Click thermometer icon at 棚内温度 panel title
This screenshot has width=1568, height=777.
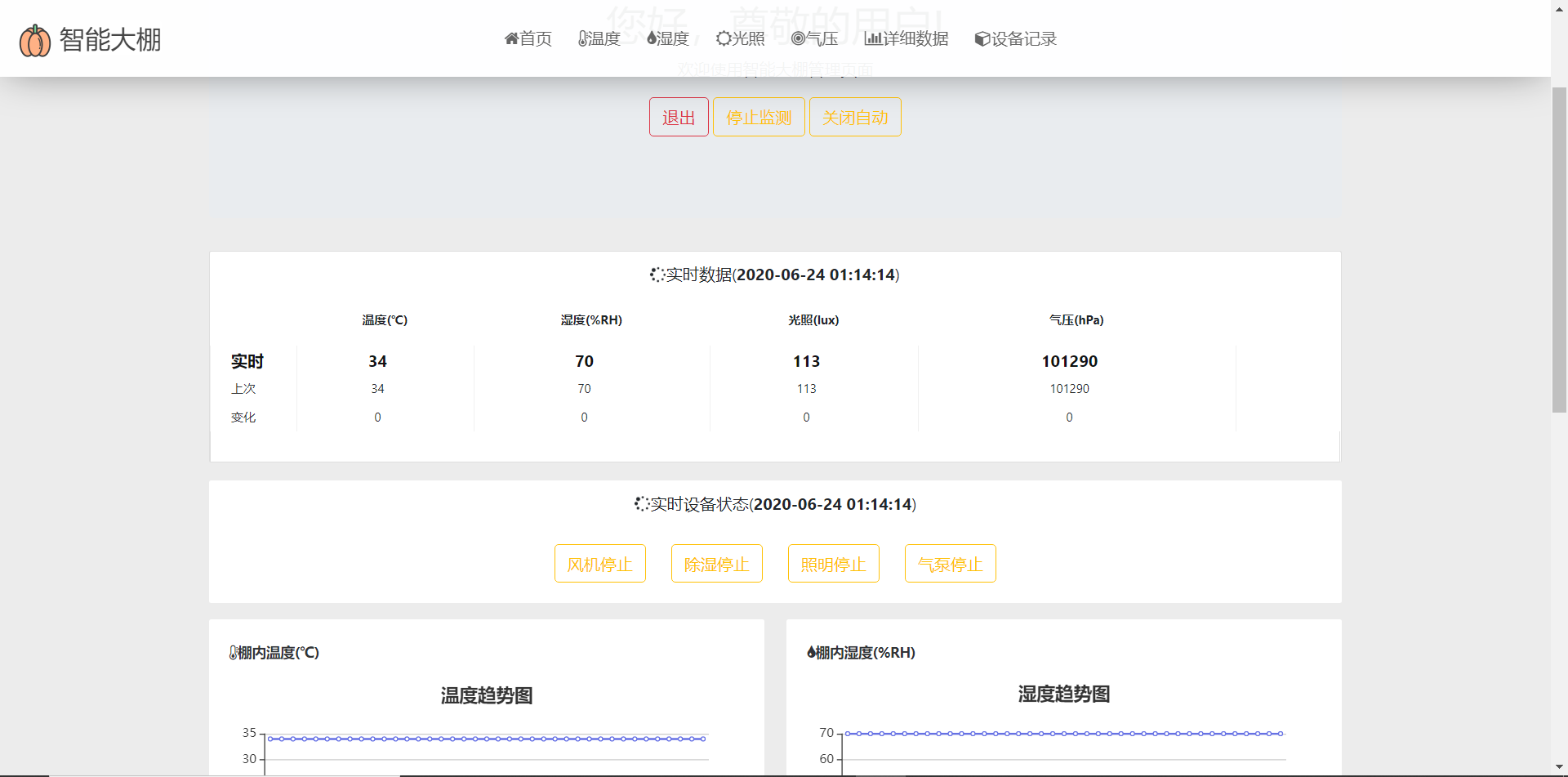tap(234, 652)
